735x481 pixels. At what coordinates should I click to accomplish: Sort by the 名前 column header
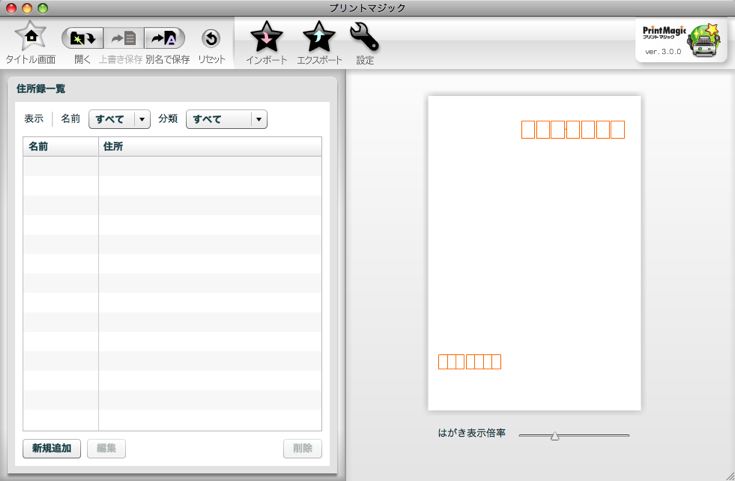(60, 147)
